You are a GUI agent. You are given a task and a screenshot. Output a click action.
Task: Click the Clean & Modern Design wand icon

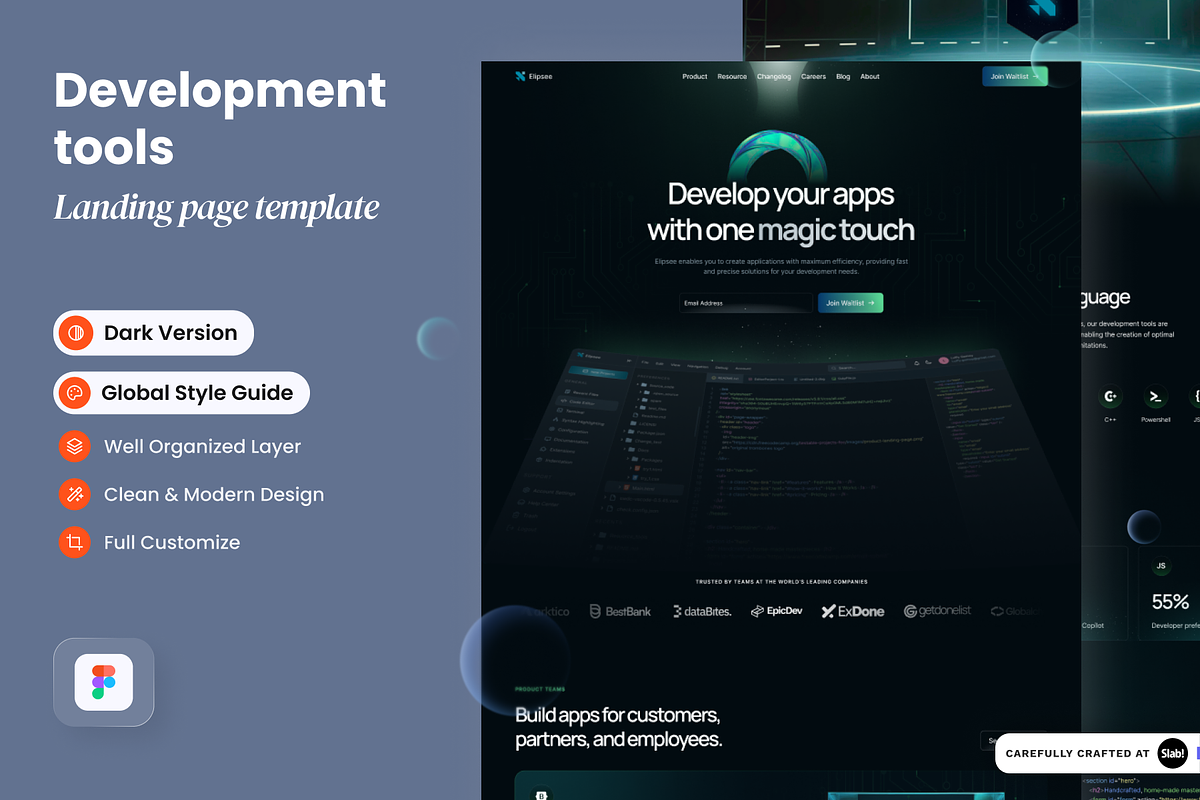pyautogui.click(x=75, y=494)
